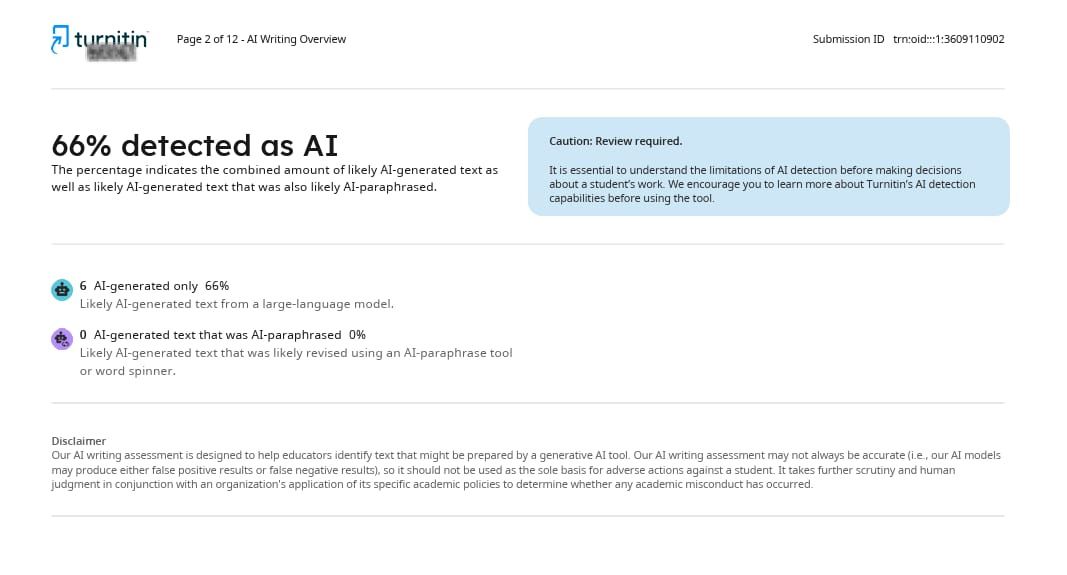Click 'Caution: Review required.' title
The image size is (1067, 575).
tap(616, 142)
